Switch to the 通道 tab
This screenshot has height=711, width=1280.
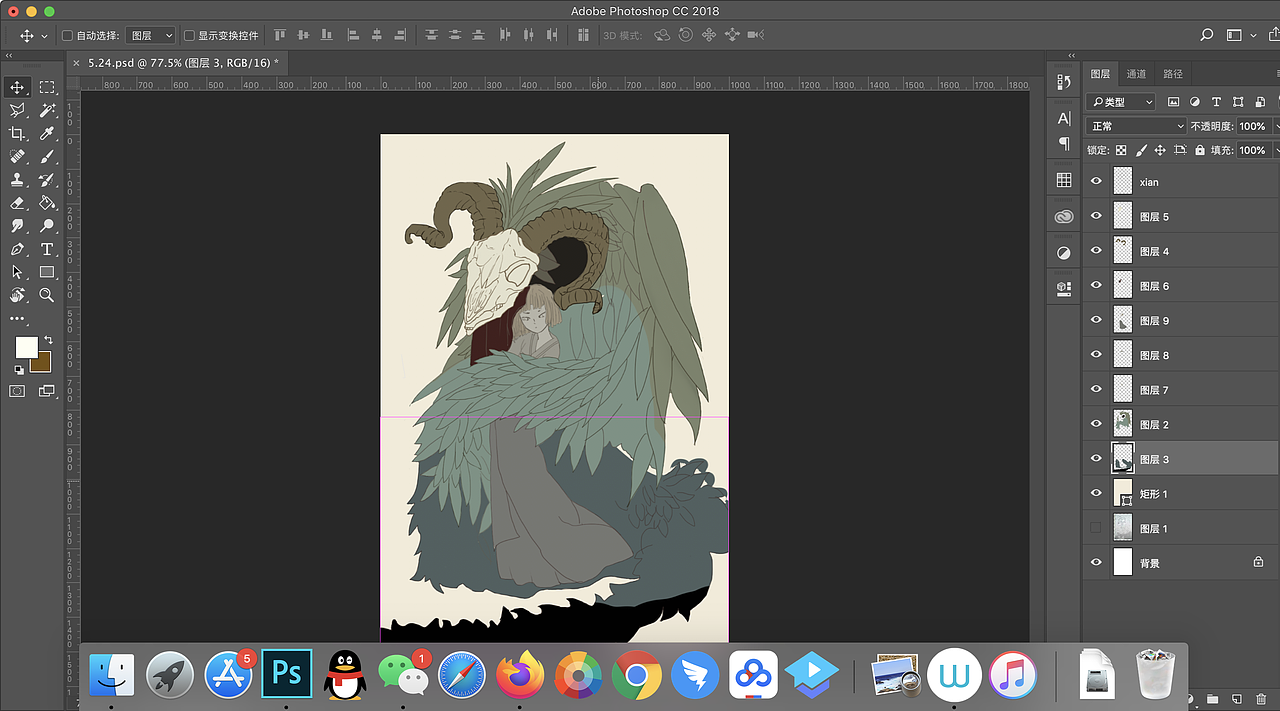1136,74
